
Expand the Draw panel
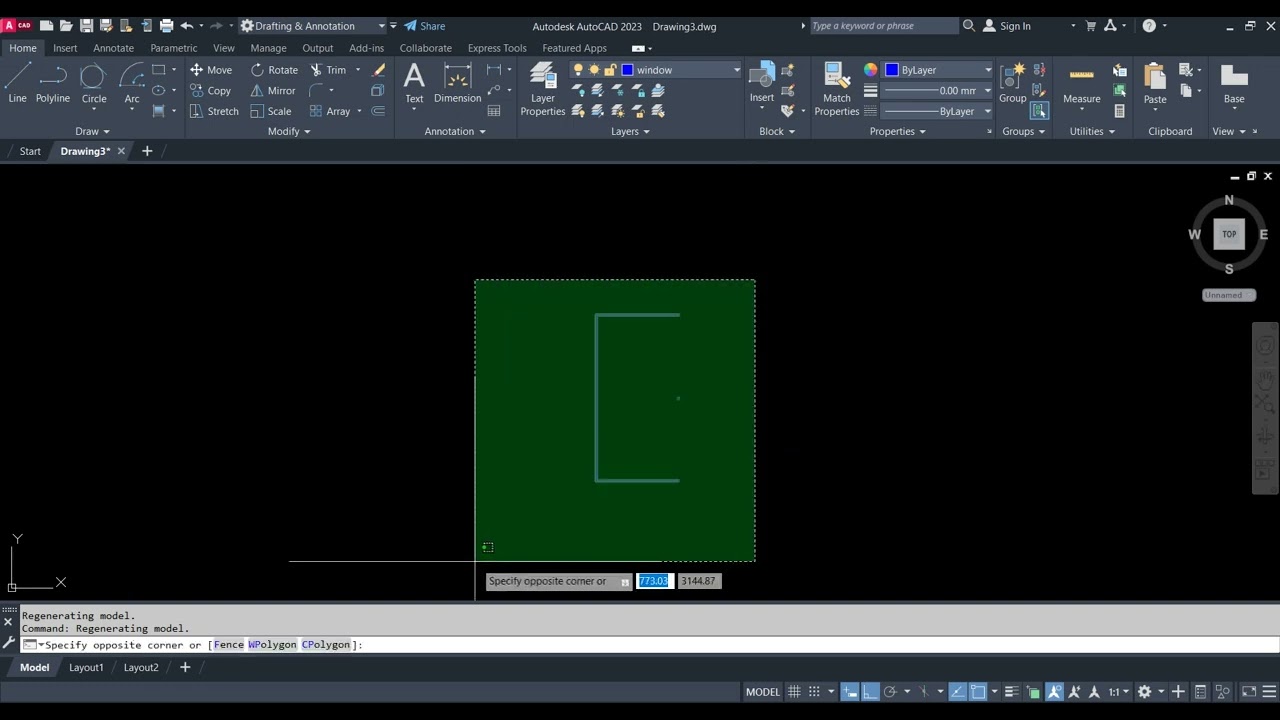tap(92, 131)
